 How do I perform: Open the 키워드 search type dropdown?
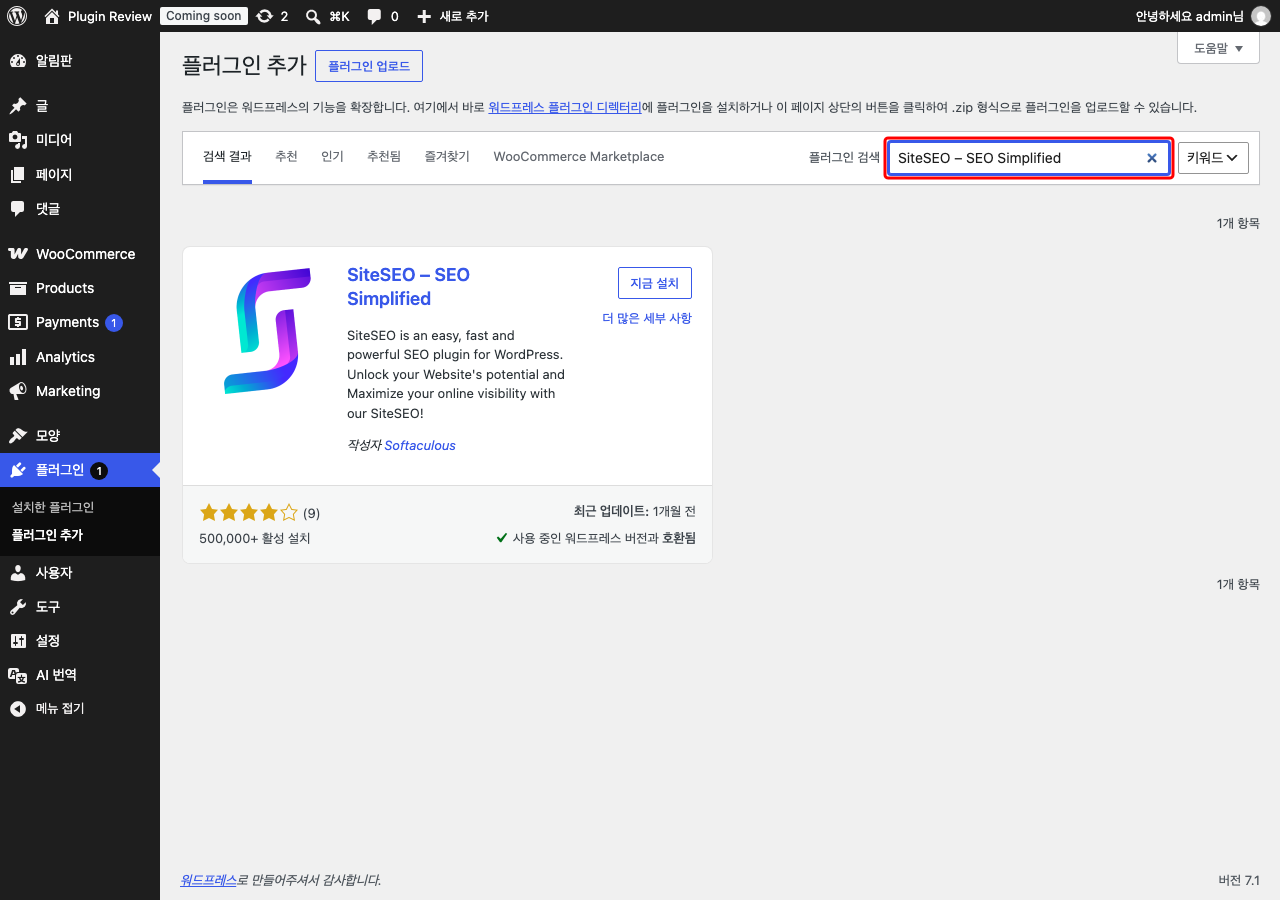pyautogui.click(x=1213, y=158)
